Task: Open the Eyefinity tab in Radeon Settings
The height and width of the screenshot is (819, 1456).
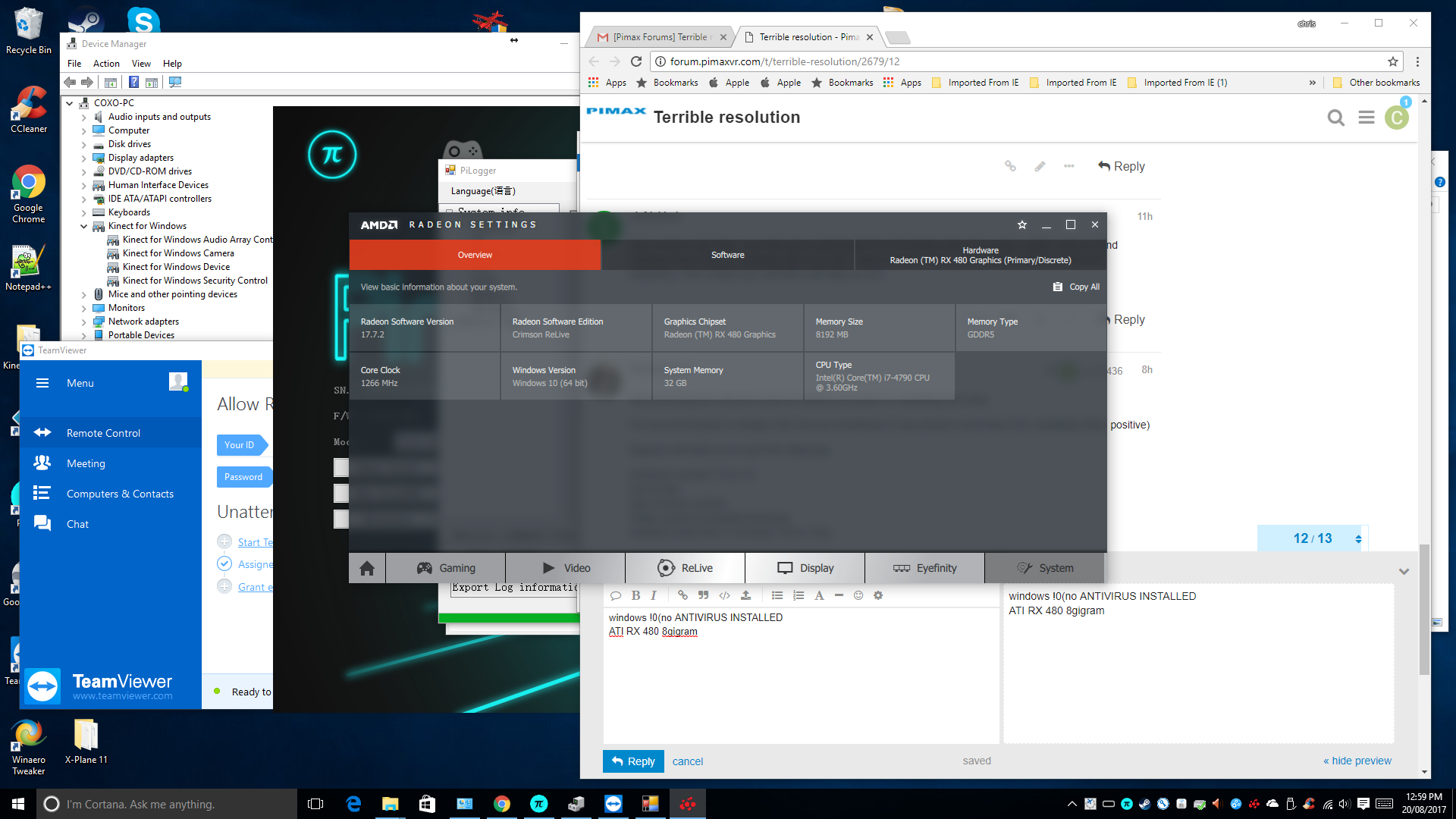Action: coord(925,568)
